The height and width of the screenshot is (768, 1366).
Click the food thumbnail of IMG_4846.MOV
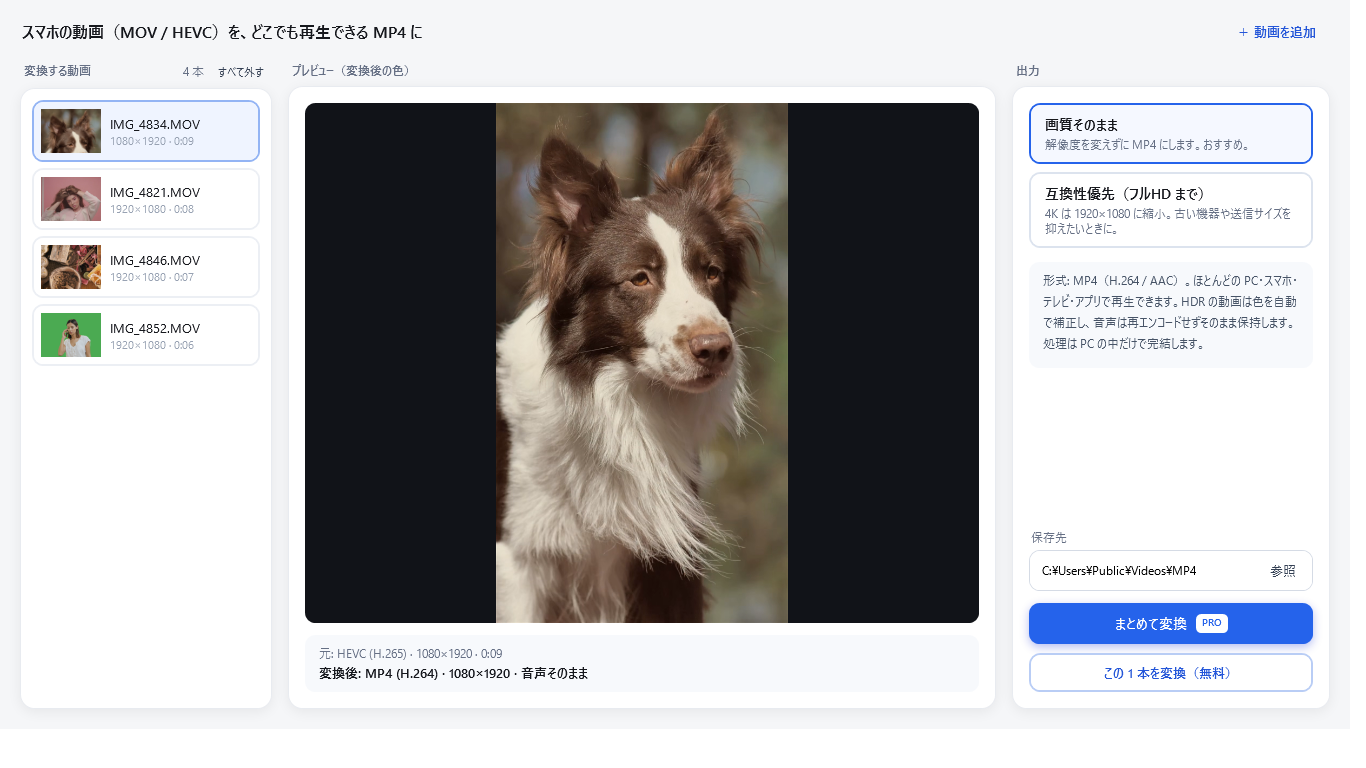71,267
